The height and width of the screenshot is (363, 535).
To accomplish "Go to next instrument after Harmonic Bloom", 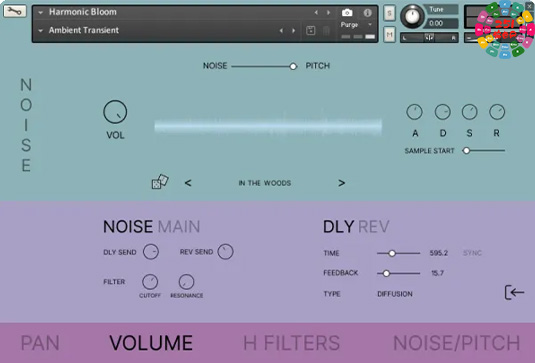I will (x=328, y=13).
